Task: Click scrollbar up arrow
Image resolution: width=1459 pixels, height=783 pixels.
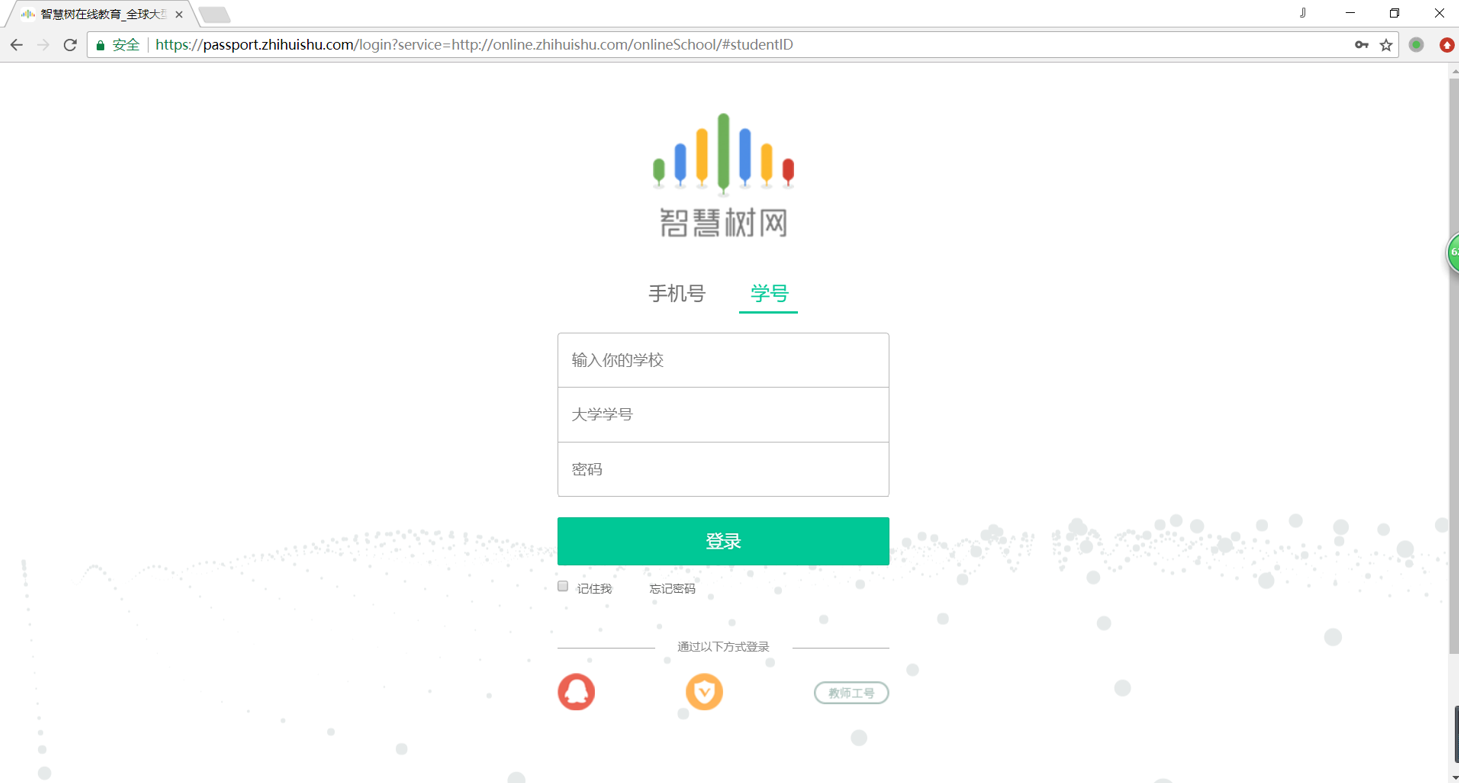Action: (1453, 70)
